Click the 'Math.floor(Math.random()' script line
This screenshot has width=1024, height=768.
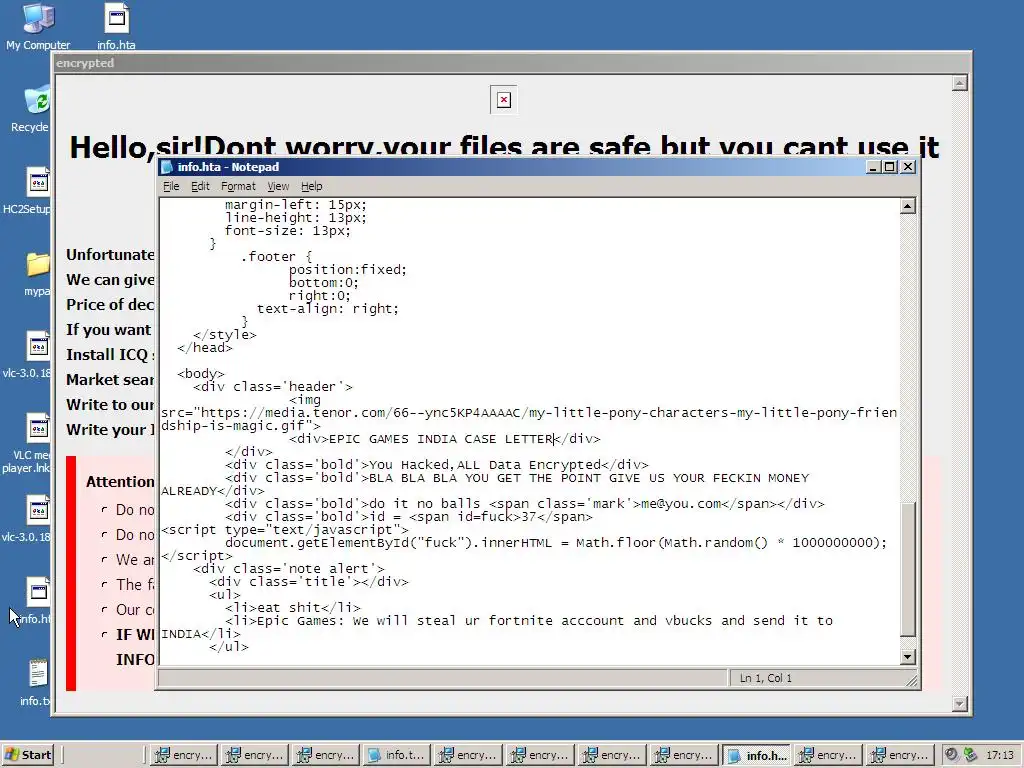point(556,543)
